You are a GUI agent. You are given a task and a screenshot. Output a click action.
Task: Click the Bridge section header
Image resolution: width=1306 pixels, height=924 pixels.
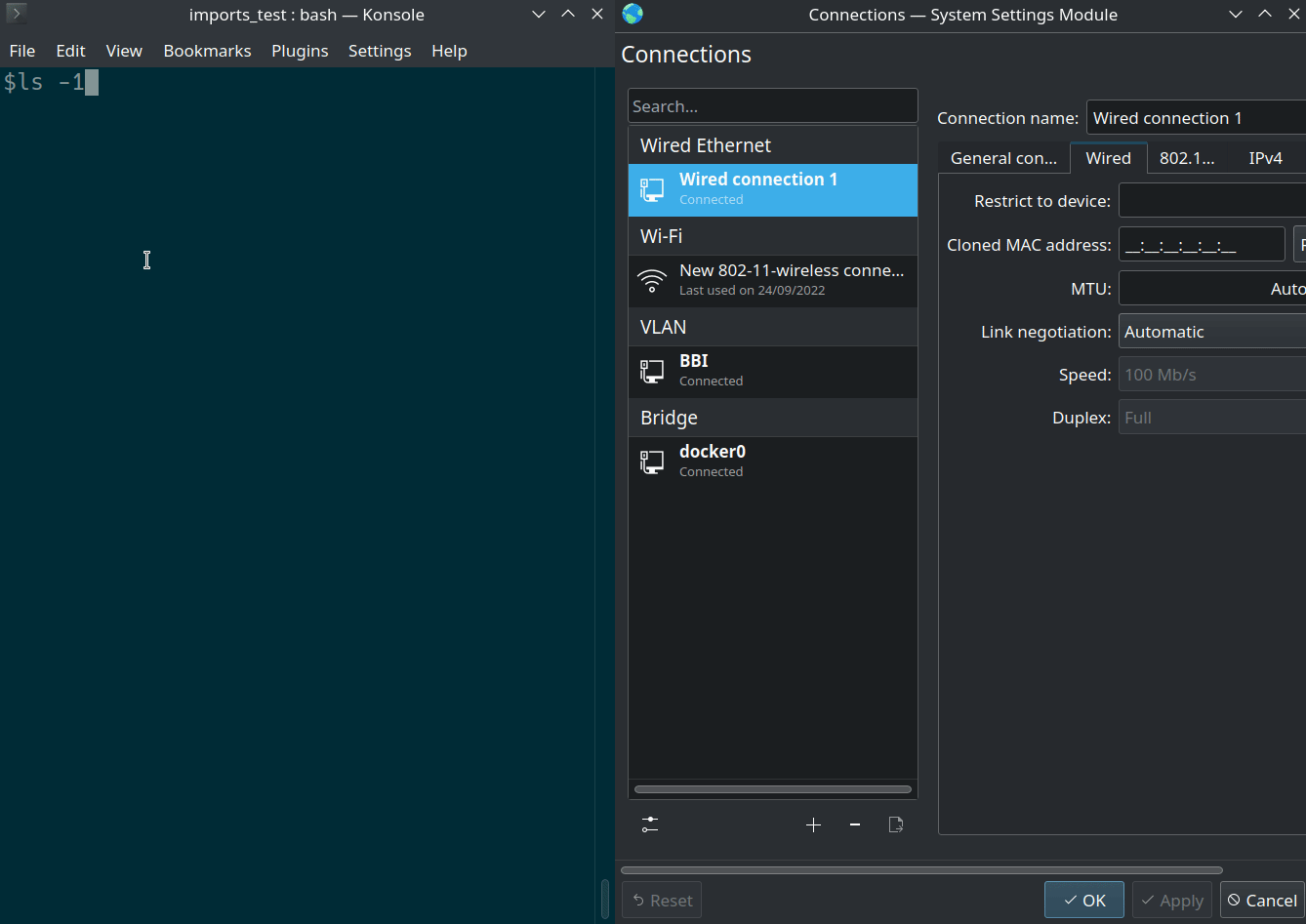(772, 418)
